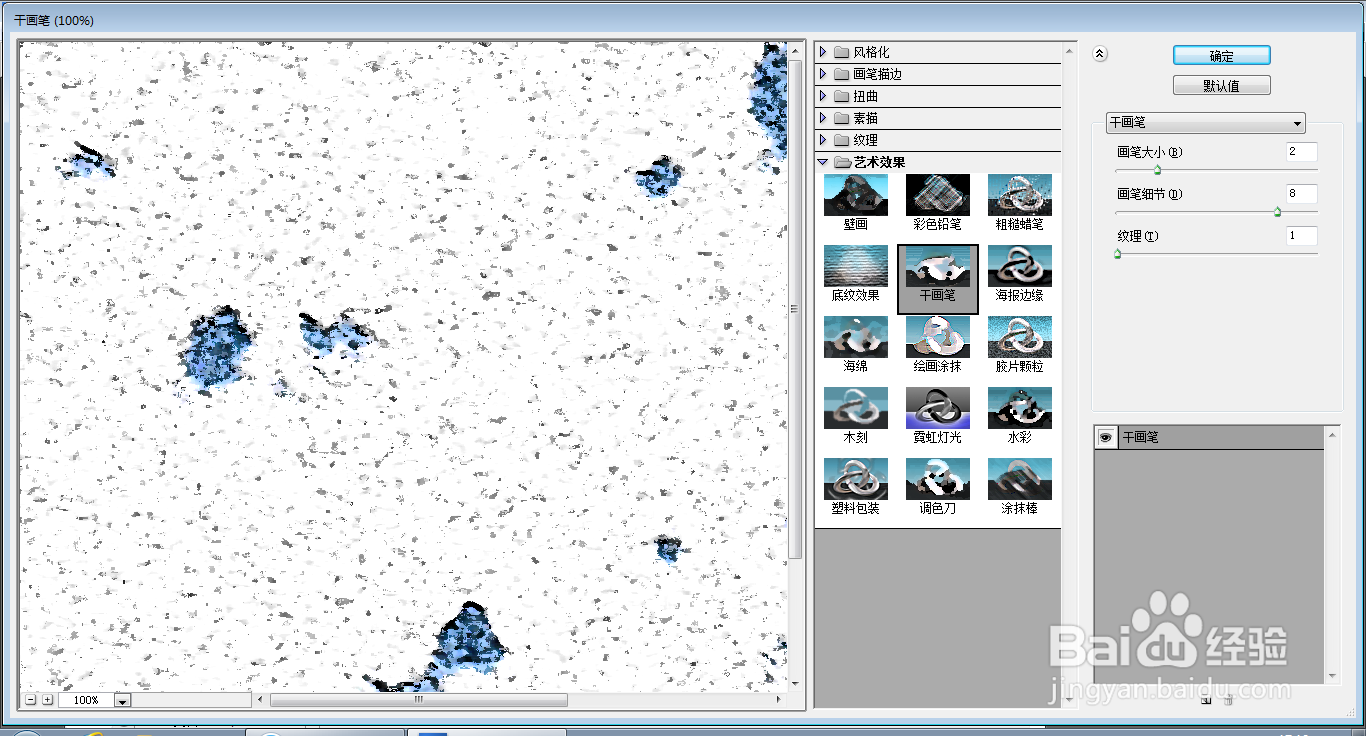Select the 绘画涂抹 filter thumbnail

938,344
